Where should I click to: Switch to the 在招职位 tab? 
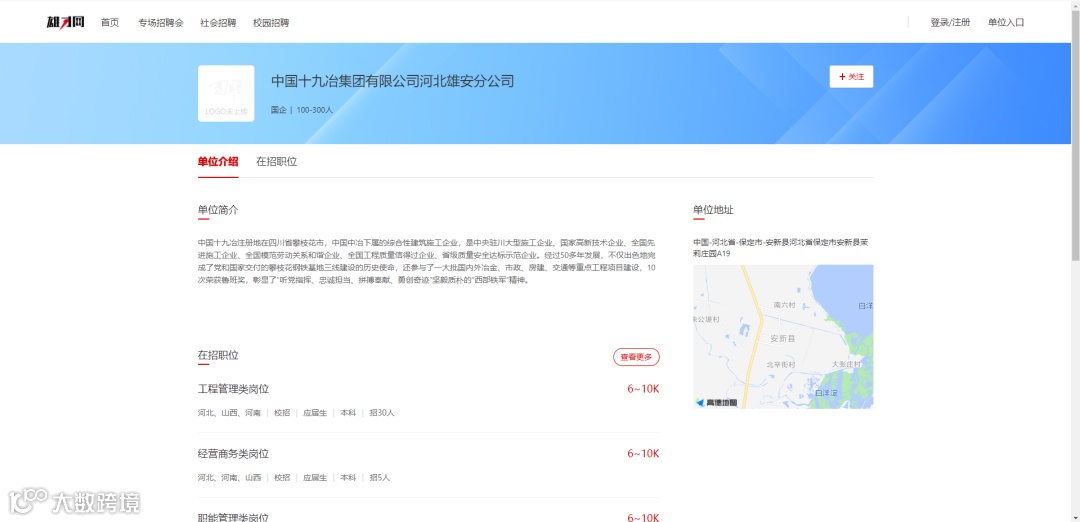point(277,162)
